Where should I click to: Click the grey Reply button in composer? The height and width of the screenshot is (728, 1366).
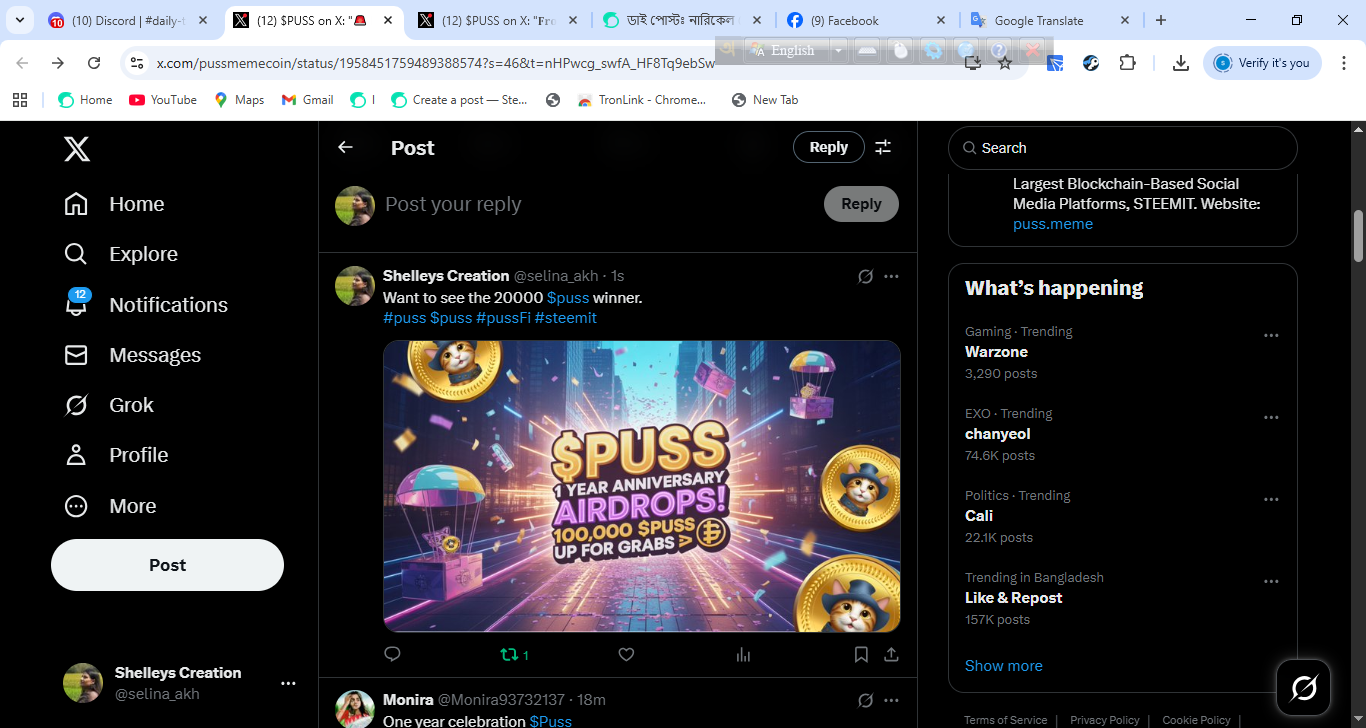click(x=861, y=204)
